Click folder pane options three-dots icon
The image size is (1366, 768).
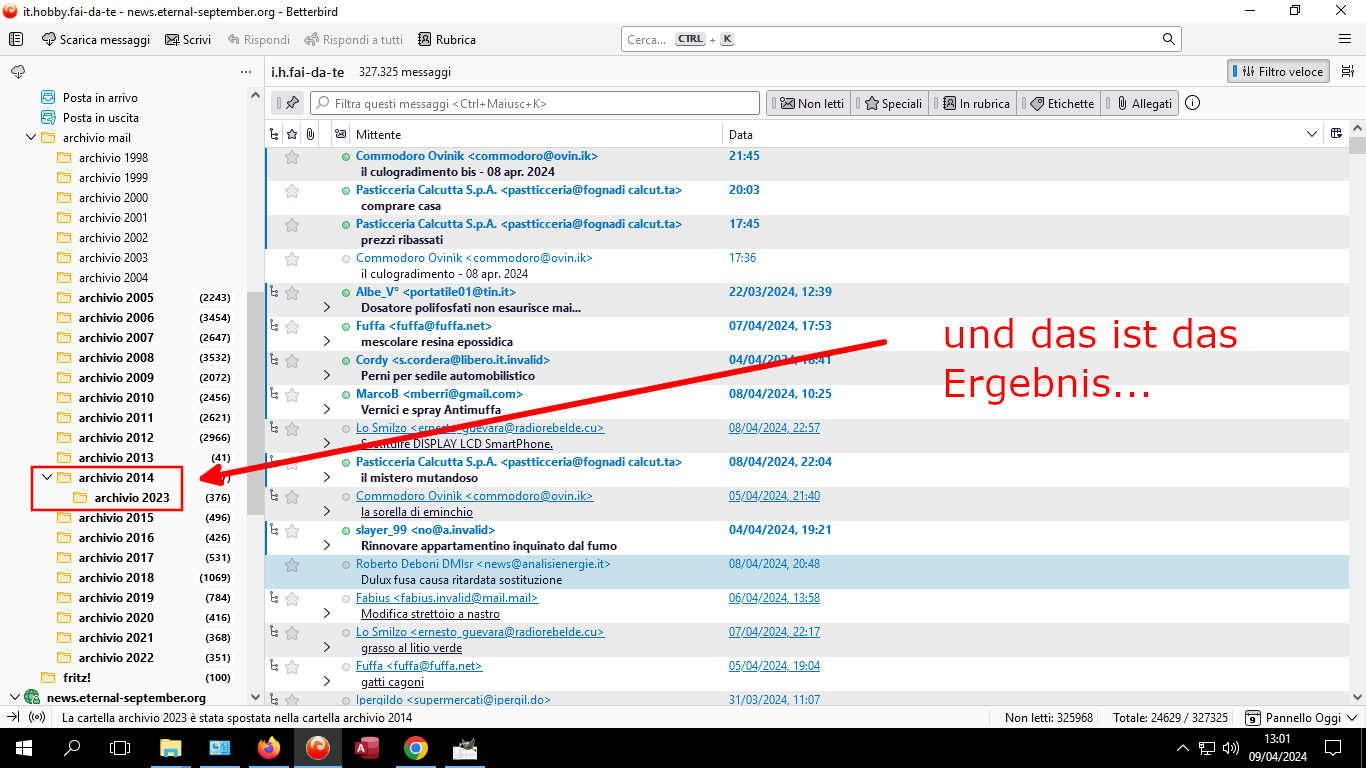coord(246,72)
